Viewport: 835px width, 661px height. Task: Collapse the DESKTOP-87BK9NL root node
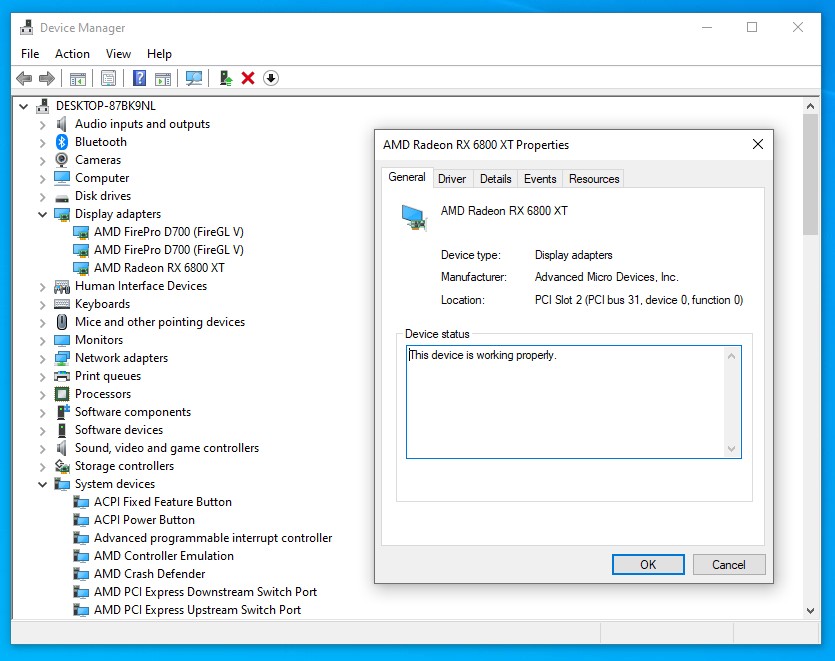(23, 106)
